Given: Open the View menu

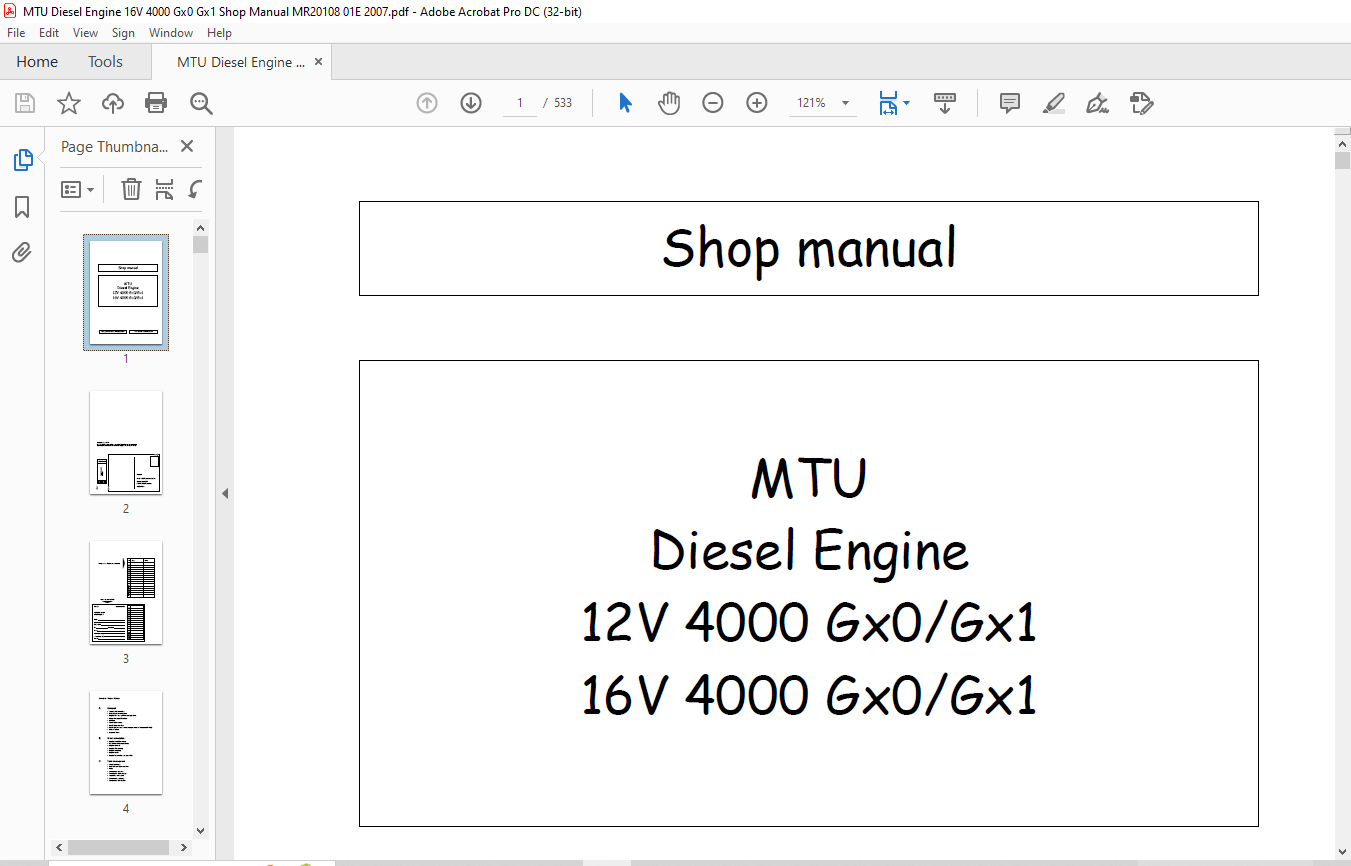Looking at the screenshot, I should (86, 33).
